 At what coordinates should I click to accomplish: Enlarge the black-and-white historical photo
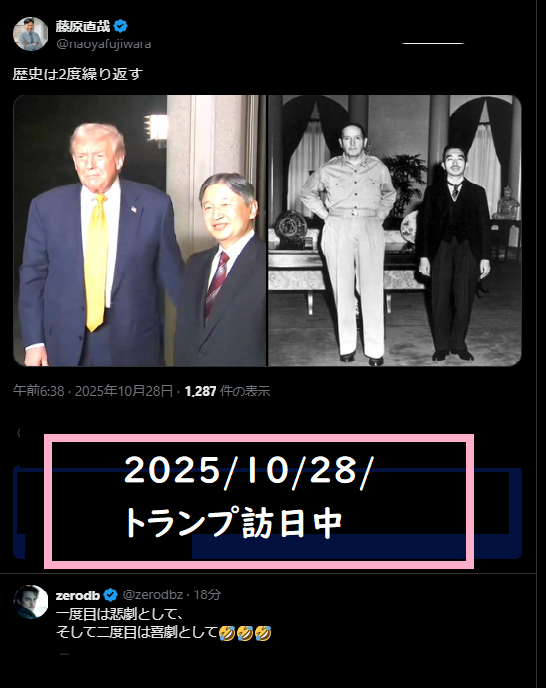click(394, 231)
